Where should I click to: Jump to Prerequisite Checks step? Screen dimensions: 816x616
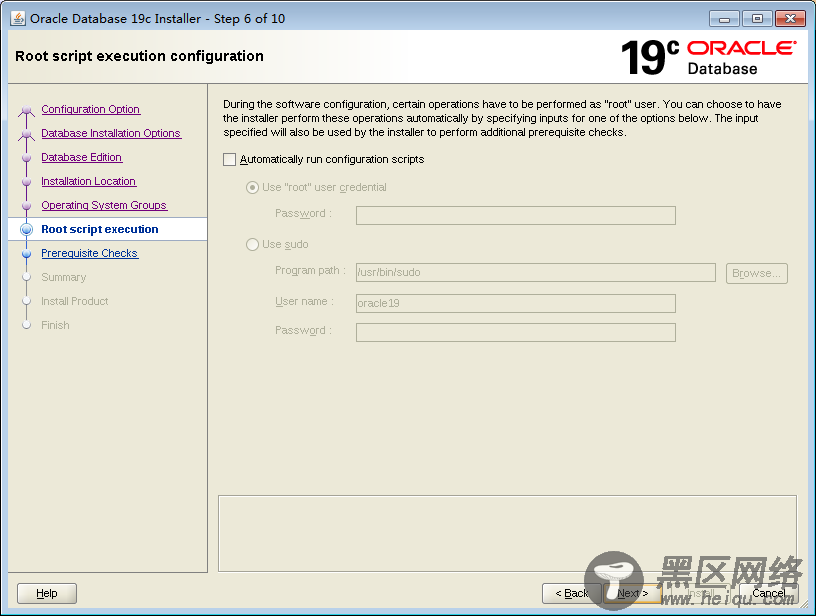(90, 253)
